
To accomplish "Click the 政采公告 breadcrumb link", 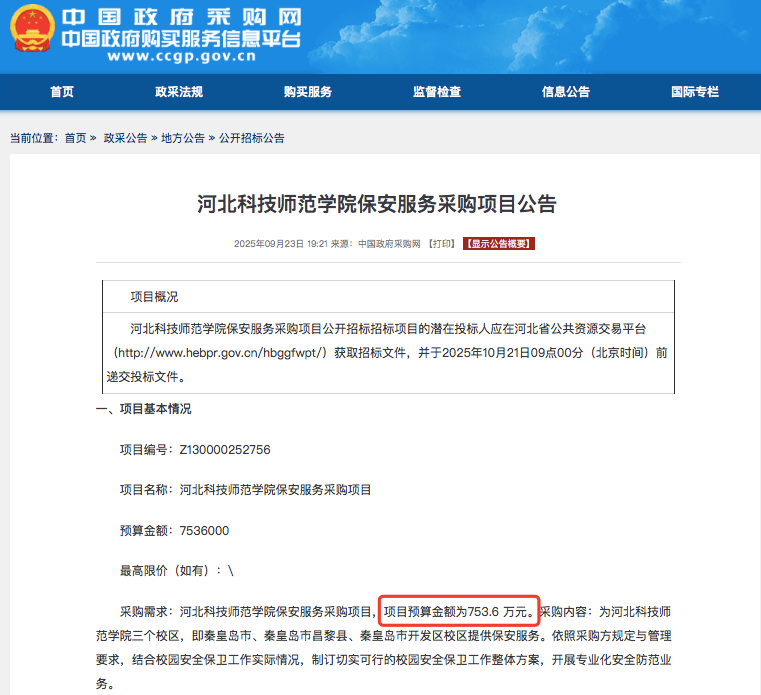I will (x=125, y=138).
